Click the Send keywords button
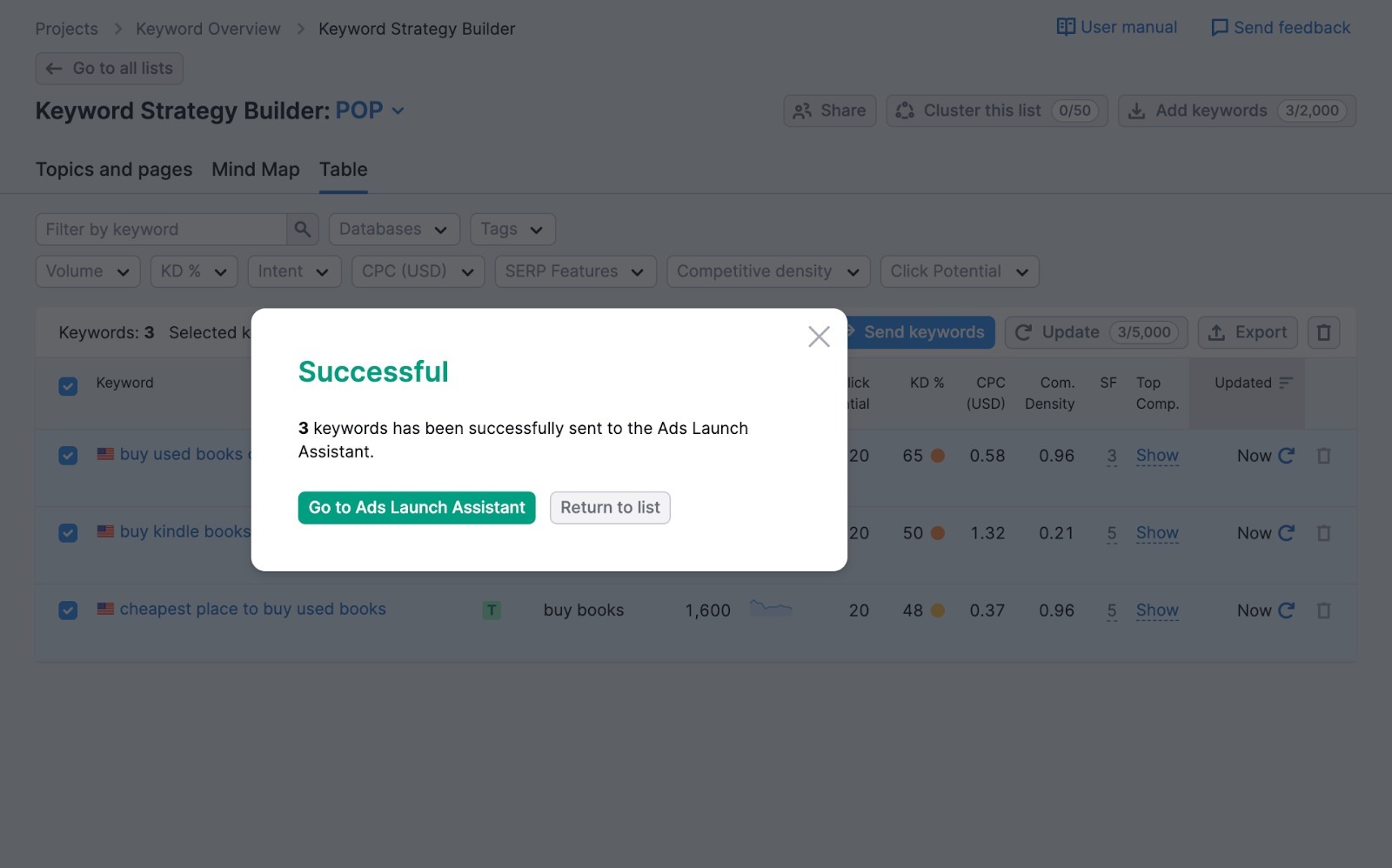This screenshot has width=1392, height=868. click(921, 332)
